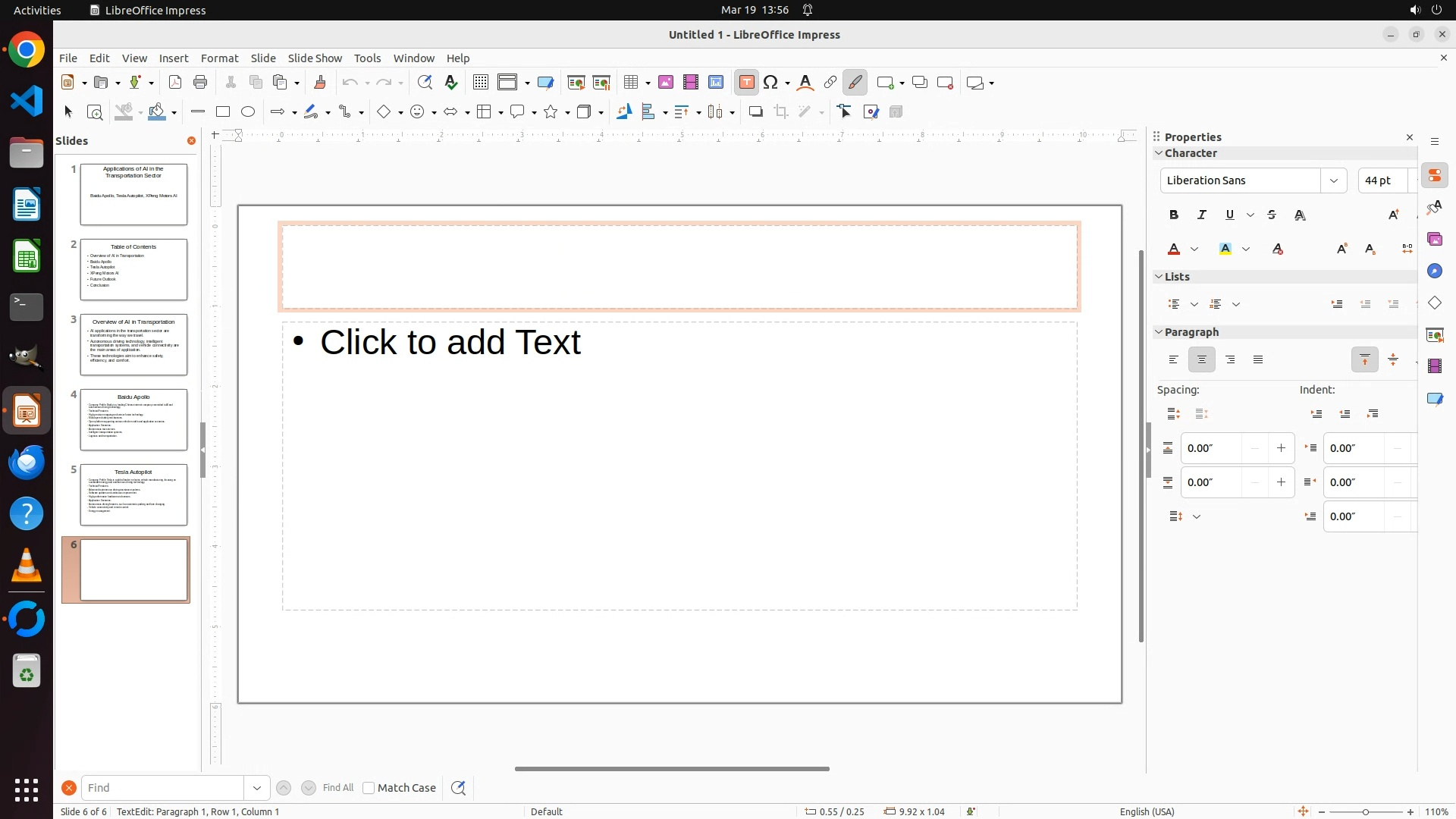
Task: Select the Ellipse drawing tool
Action: coord(248,112)
